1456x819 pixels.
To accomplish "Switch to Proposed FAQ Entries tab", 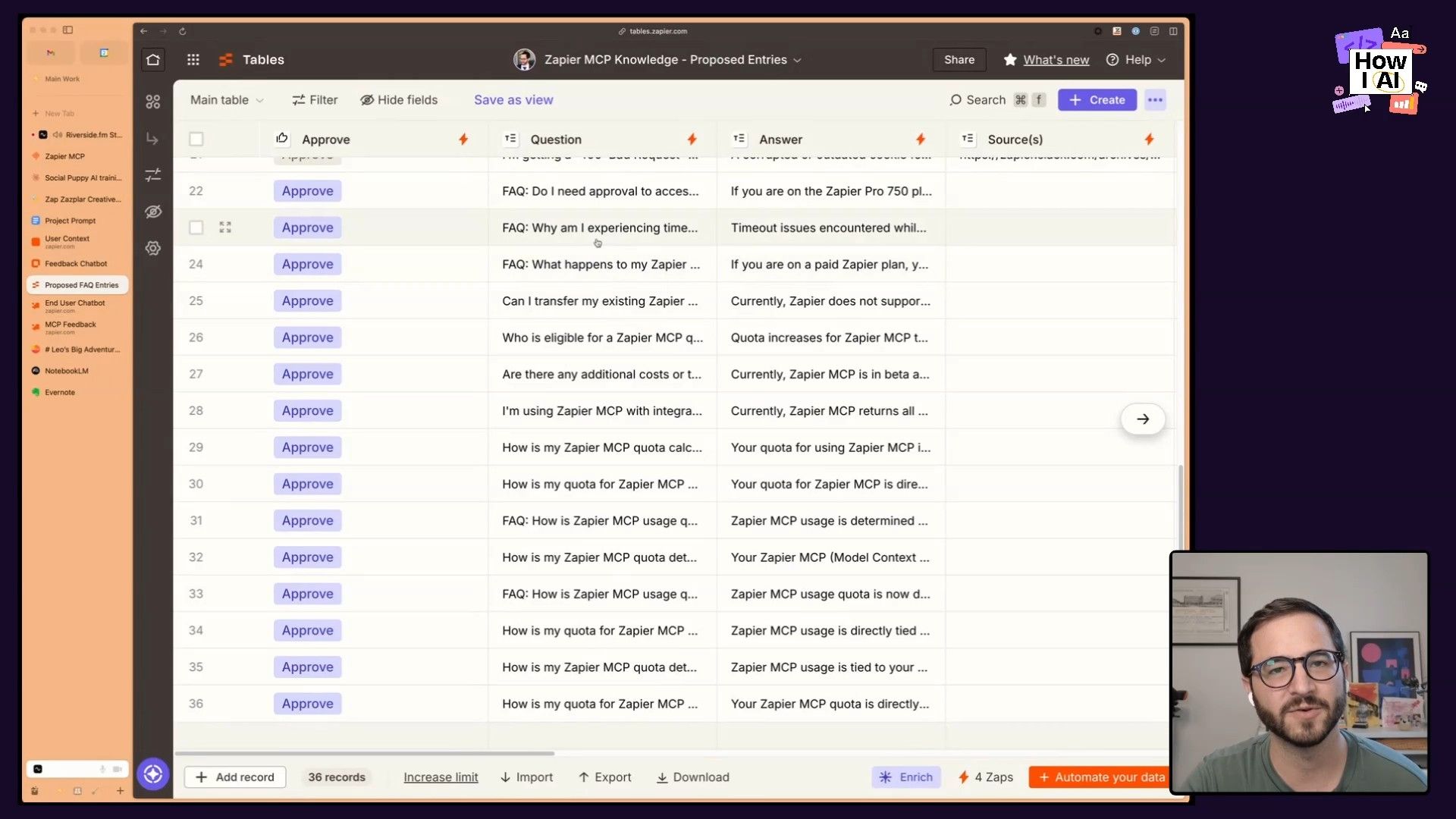I will point(77,285).
